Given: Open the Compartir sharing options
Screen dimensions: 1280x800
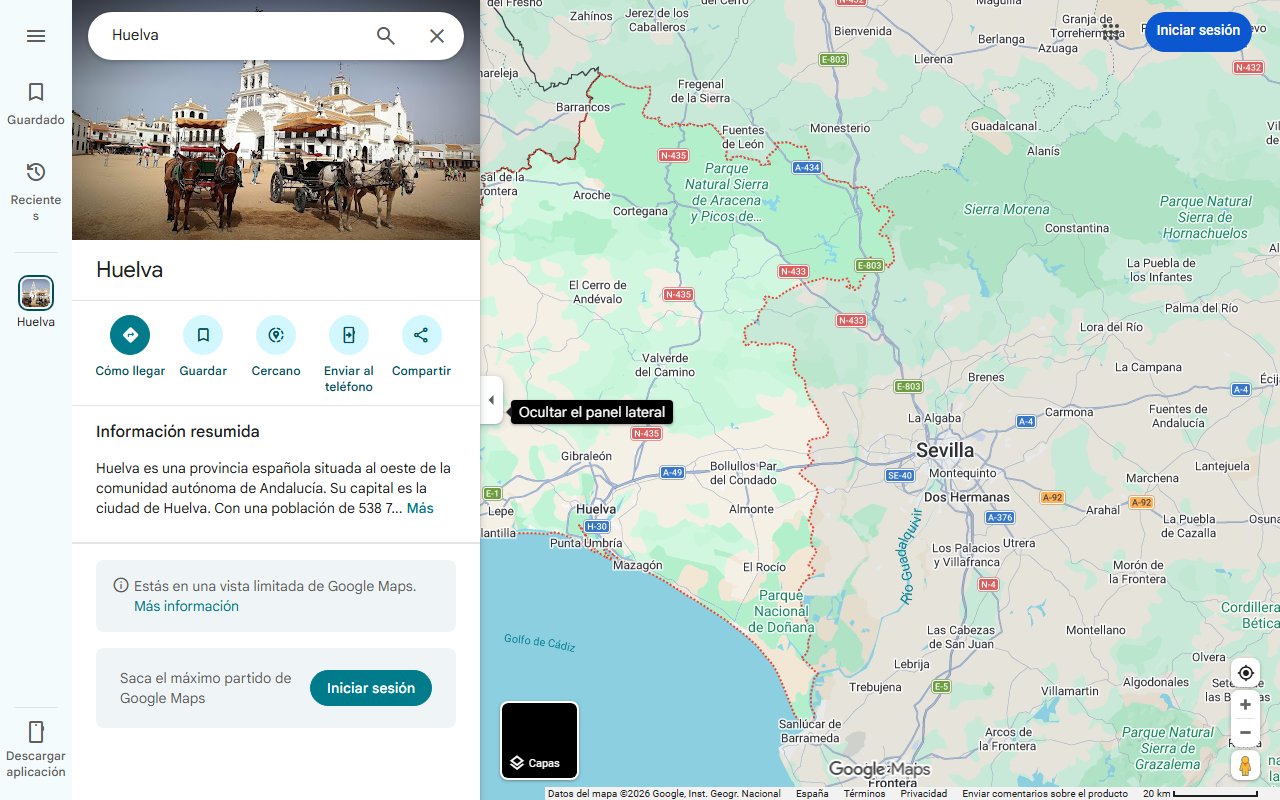Looking at the screenshot, I should tap(421, 335).
